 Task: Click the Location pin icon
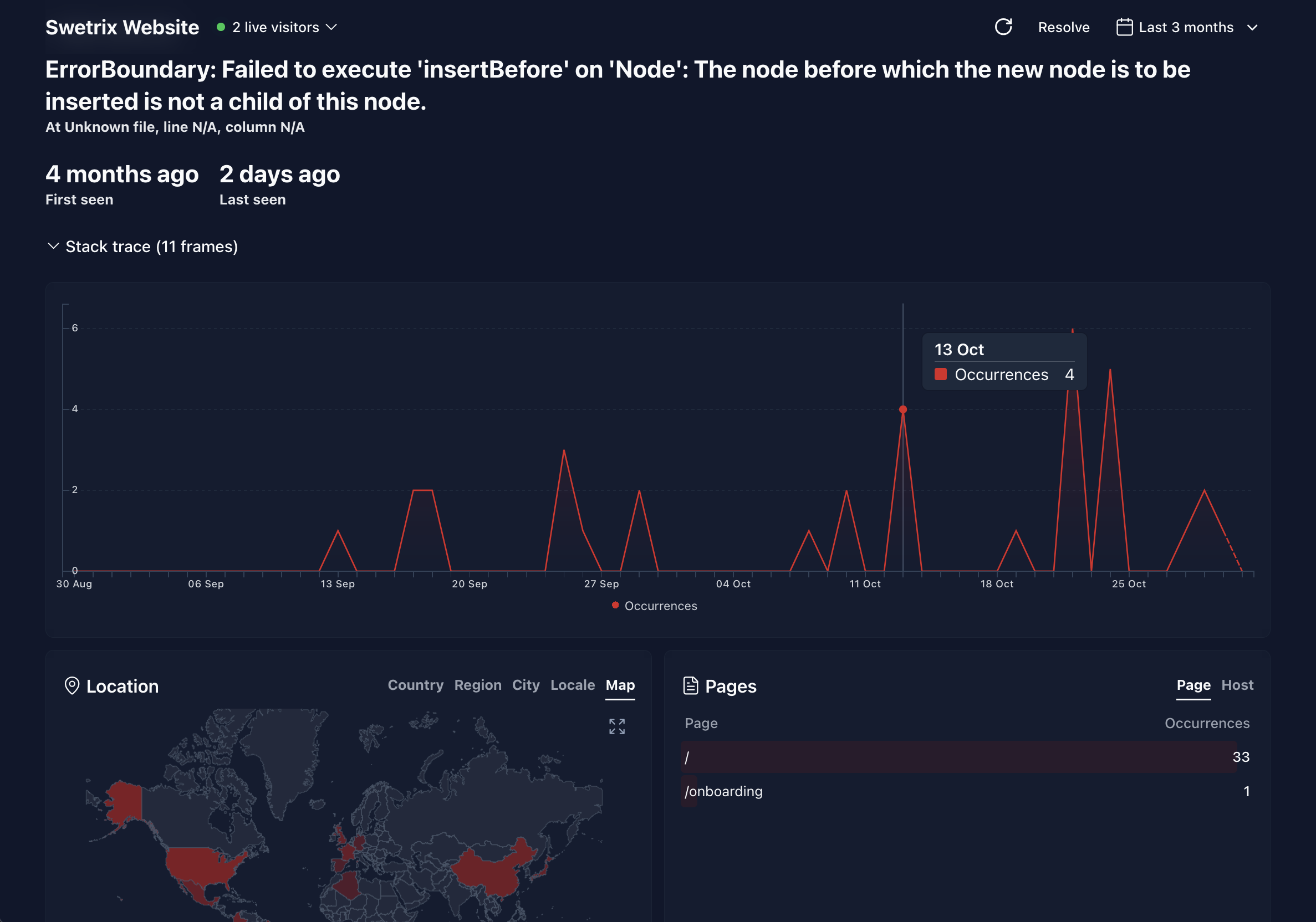click(x=72, y=686)
